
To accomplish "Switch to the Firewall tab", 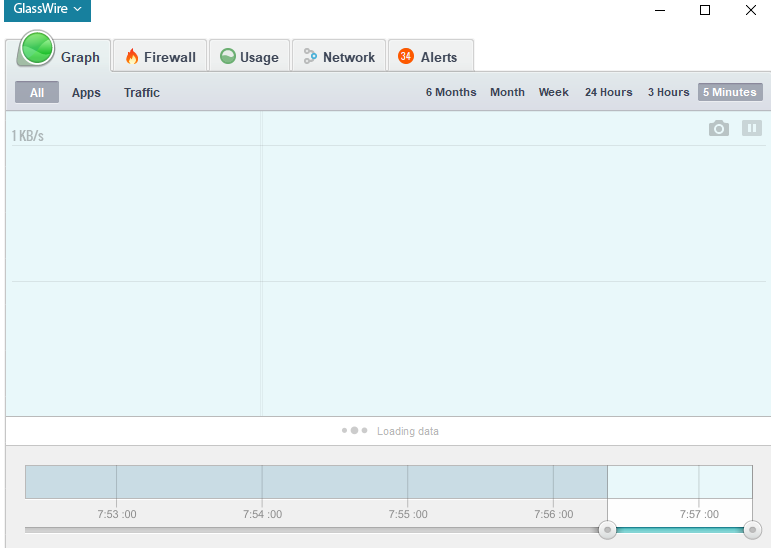I will point(160,57).
